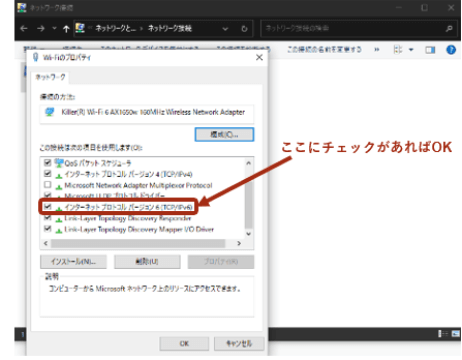The width and height of the screenshot is (462, 360).
Task: Select インターネット プロトコル バージョン 6 (TCP/IPv6) item
Action: click(128, 207)
